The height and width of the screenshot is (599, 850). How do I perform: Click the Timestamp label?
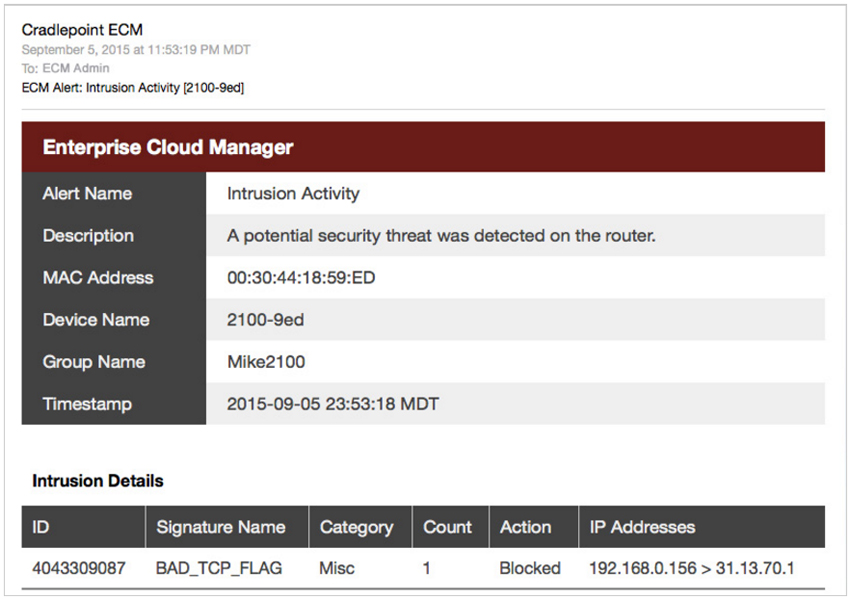(x=87, y=404)
